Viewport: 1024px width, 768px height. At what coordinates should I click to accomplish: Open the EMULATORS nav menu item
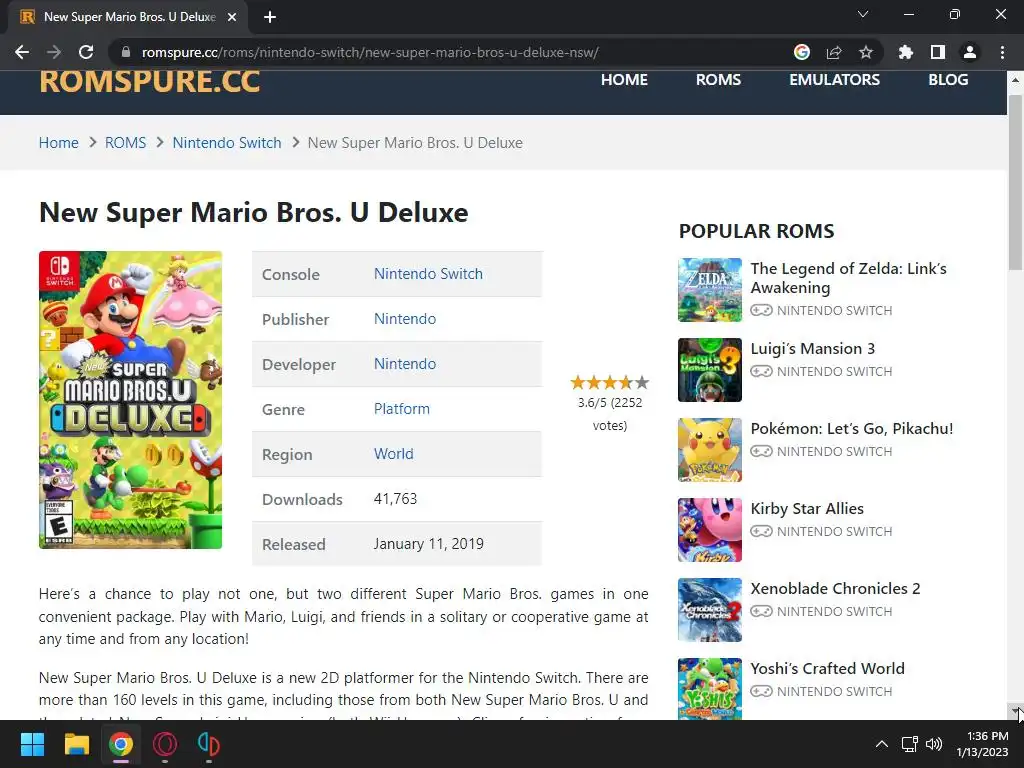click(x=834, y=80)
